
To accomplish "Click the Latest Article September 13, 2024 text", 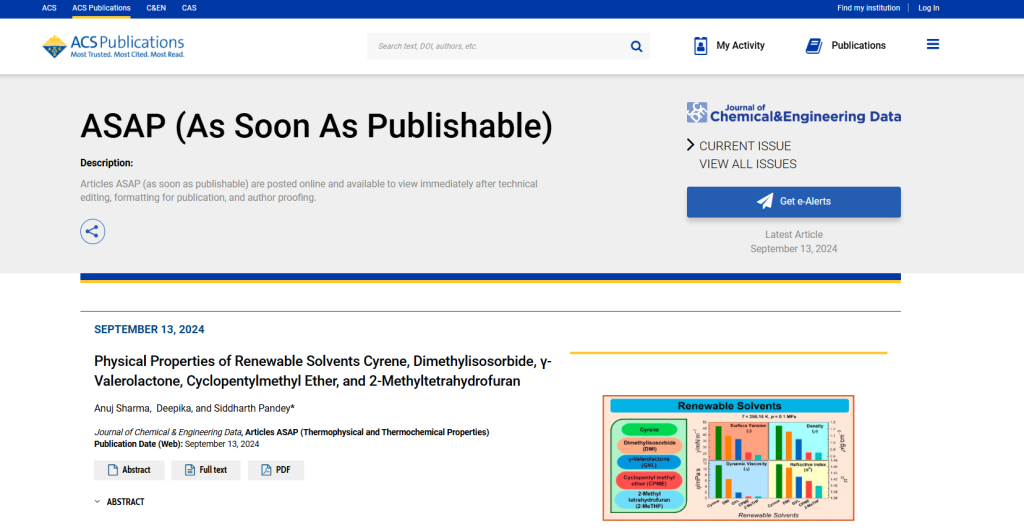I will click(x=793, y=242).
